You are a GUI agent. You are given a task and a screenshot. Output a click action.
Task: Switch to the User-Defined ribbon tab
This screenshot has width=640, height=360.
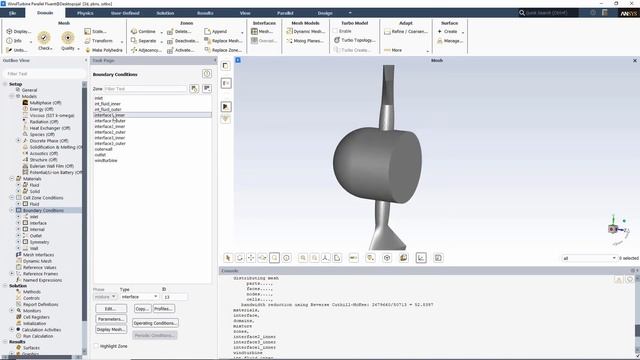pyautogui.click(x=125, y=13)
